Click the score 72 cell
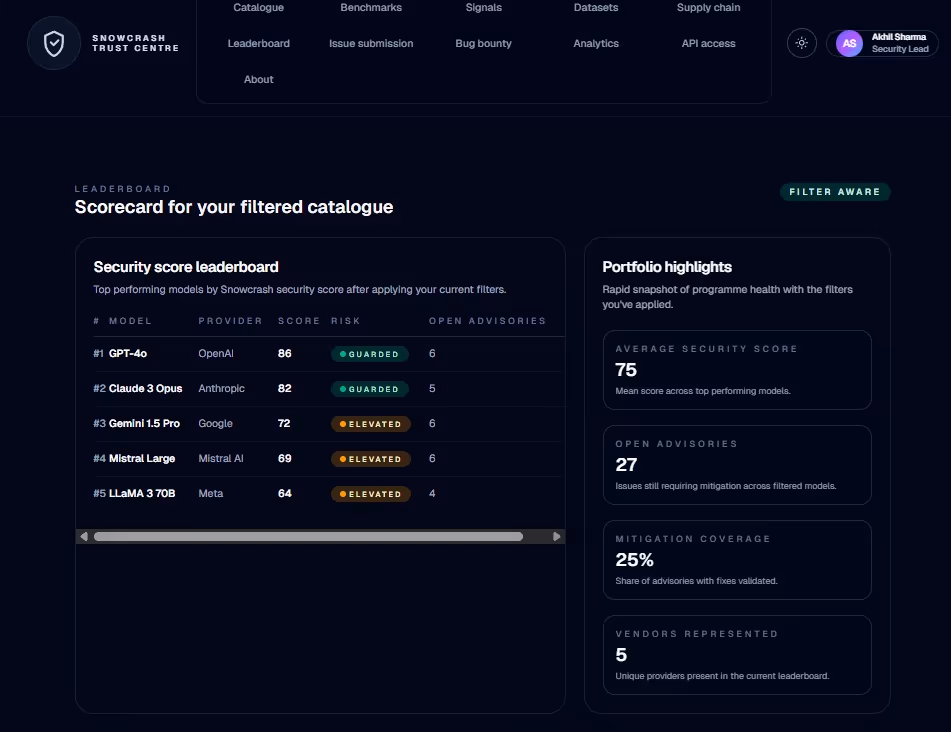951x732 pixels. click(284, 423)
